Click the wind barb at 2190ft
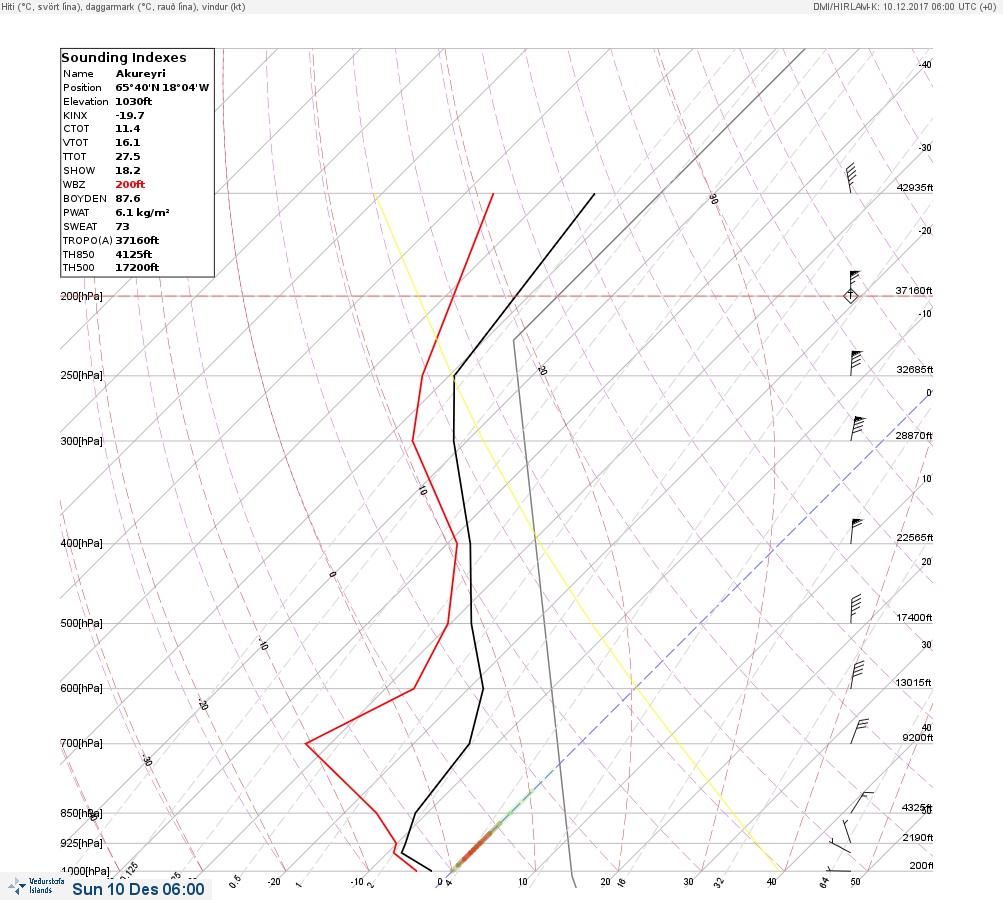Screen dimensions: 1003x900 coord(847,831)
